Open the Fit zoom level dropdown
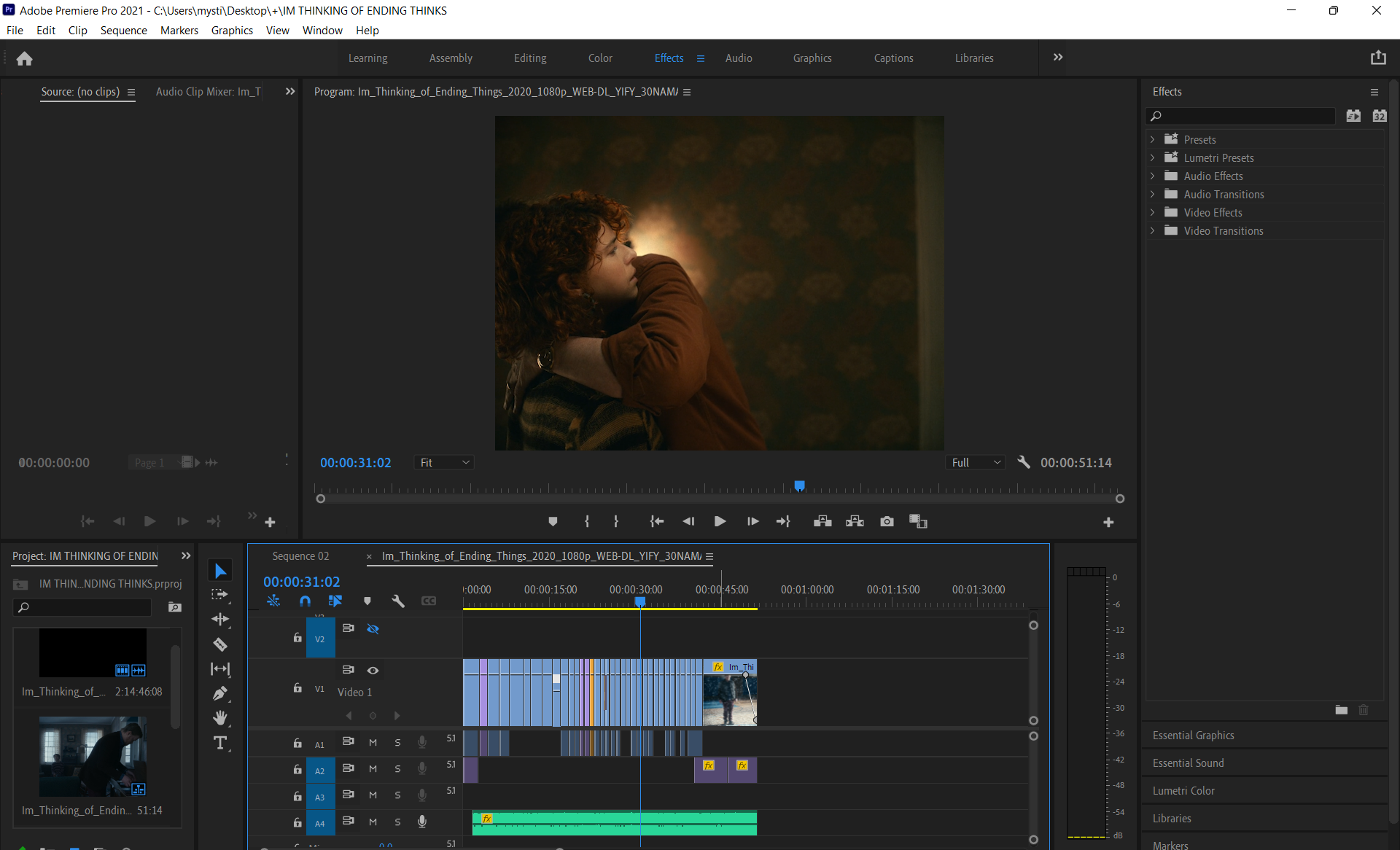The height and width of the screenshot is (850, 1400). click(x=444, y=462)
